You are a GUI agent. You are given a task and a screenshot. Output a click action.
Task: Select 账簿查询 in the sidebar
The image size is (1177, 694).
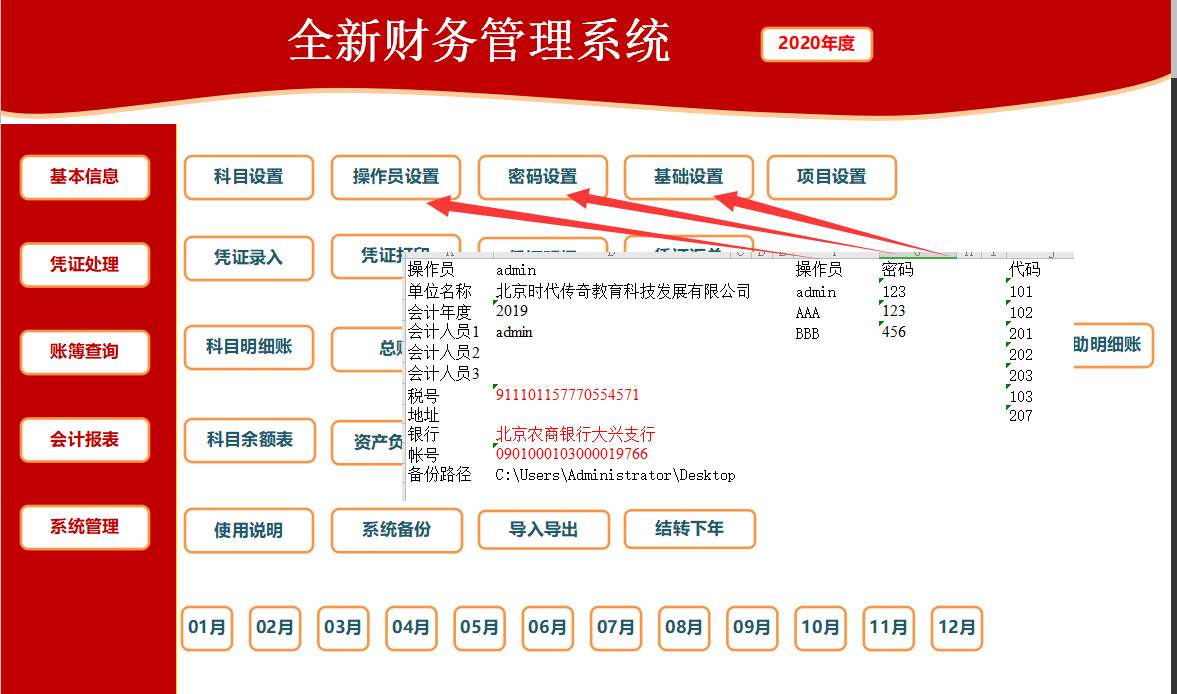[x=84, y=352]
